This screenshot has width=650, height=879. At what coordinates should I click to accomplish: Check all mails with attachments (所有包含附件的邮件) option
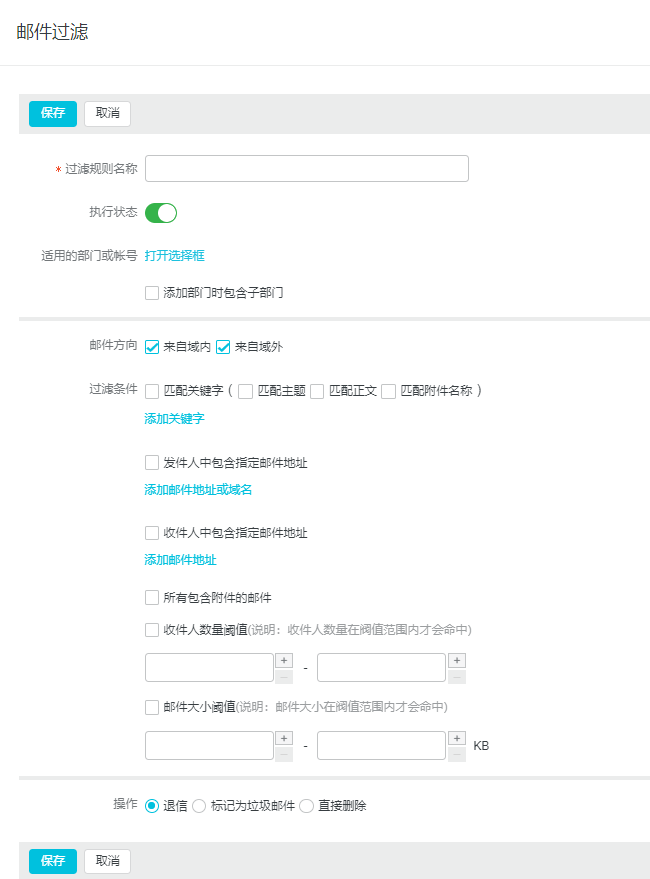click(152, 598)
